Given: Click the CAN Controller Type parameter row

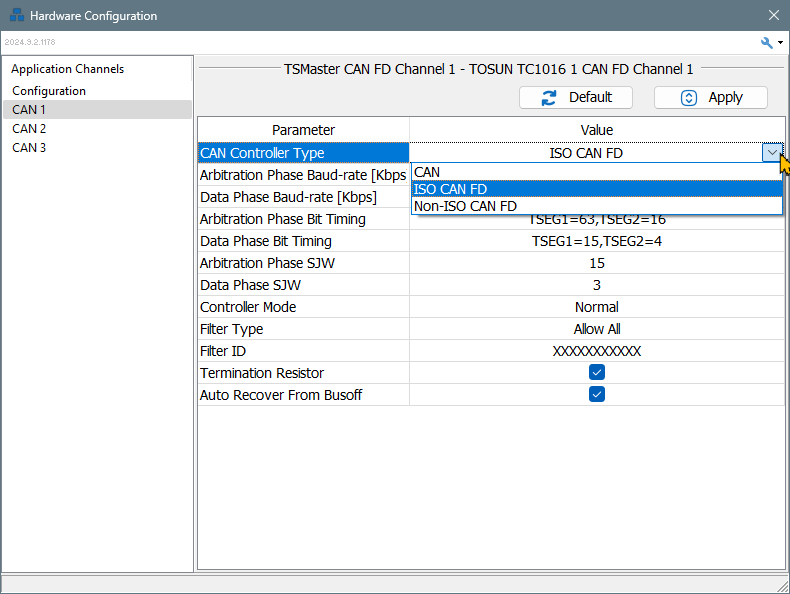Looking at the screenshot, I should pyautogui.click(x=303, y=153).
